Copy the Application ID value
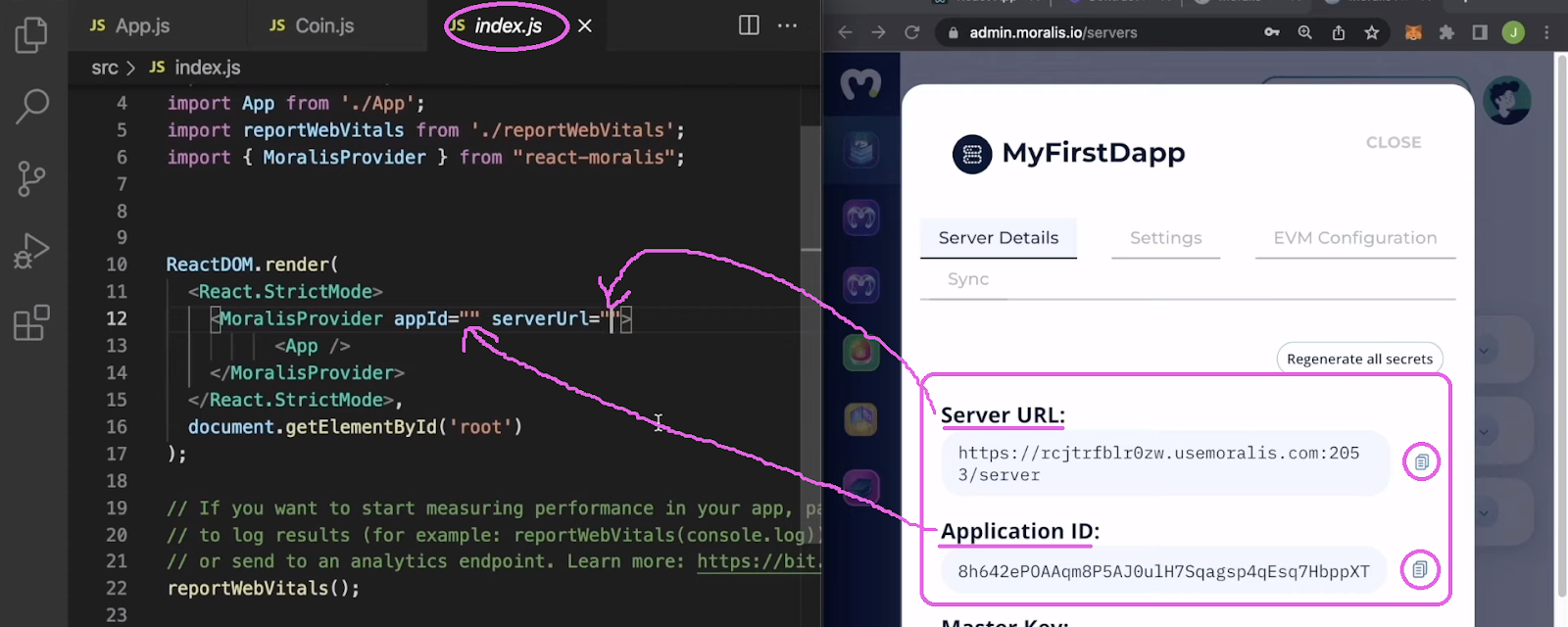The height and width of the screenshot is (627, 1568). click(x=1420, y=569)
